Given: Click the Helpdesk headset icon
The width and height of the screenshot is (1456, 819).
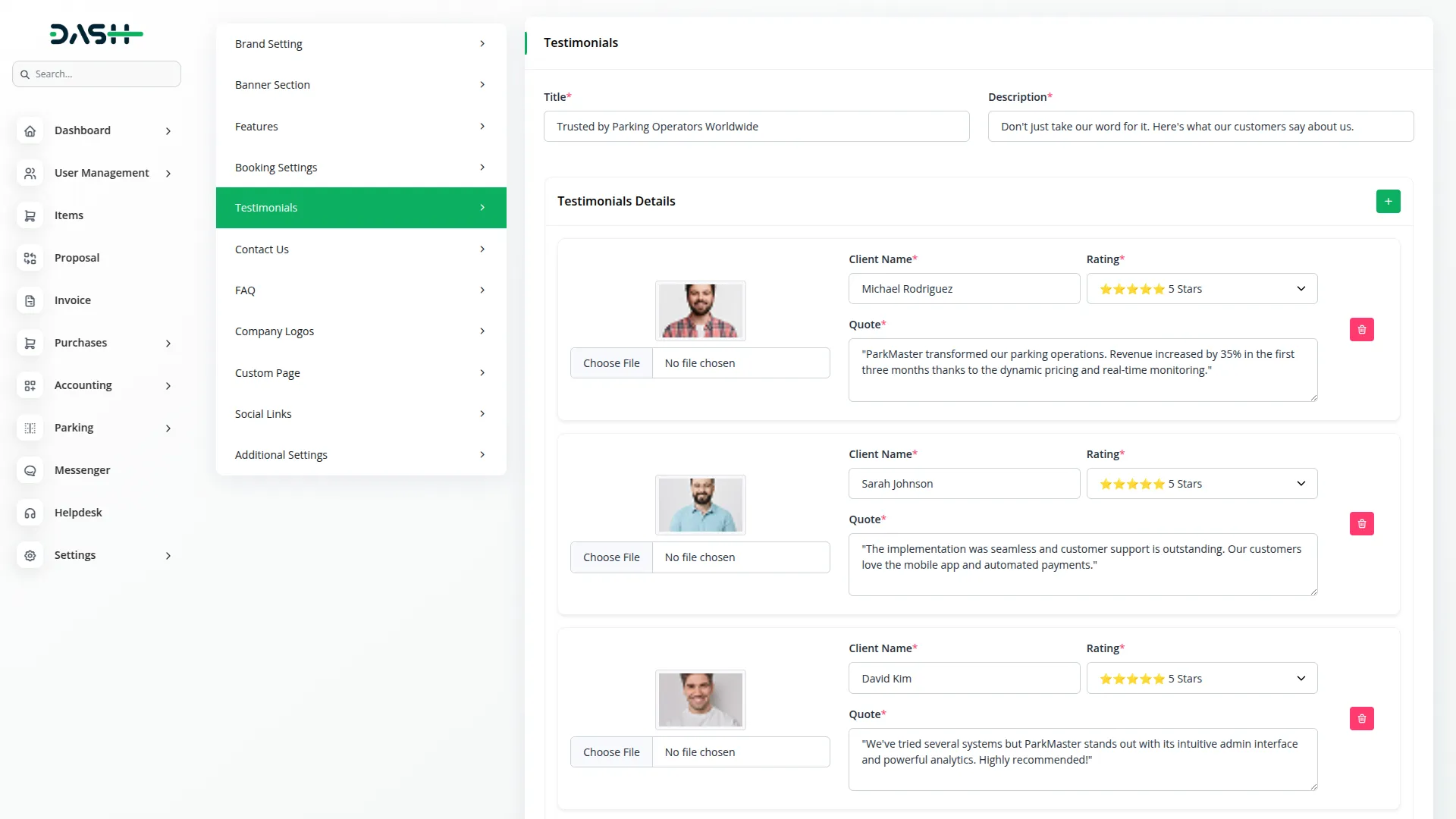Looking at the screenshot, I should point(30,513).
